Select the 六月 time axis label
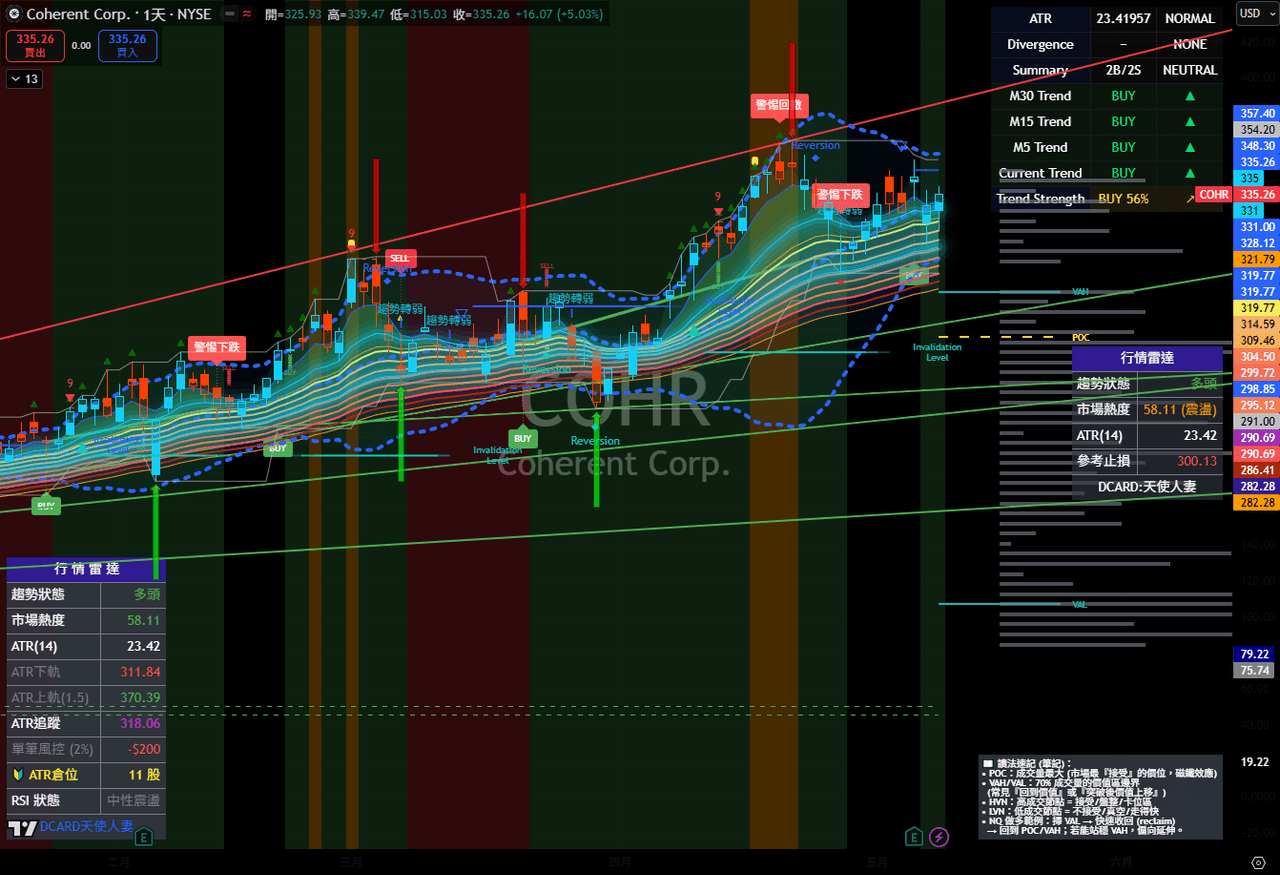Viewport: 1280px width, 875px height. 1121,862
